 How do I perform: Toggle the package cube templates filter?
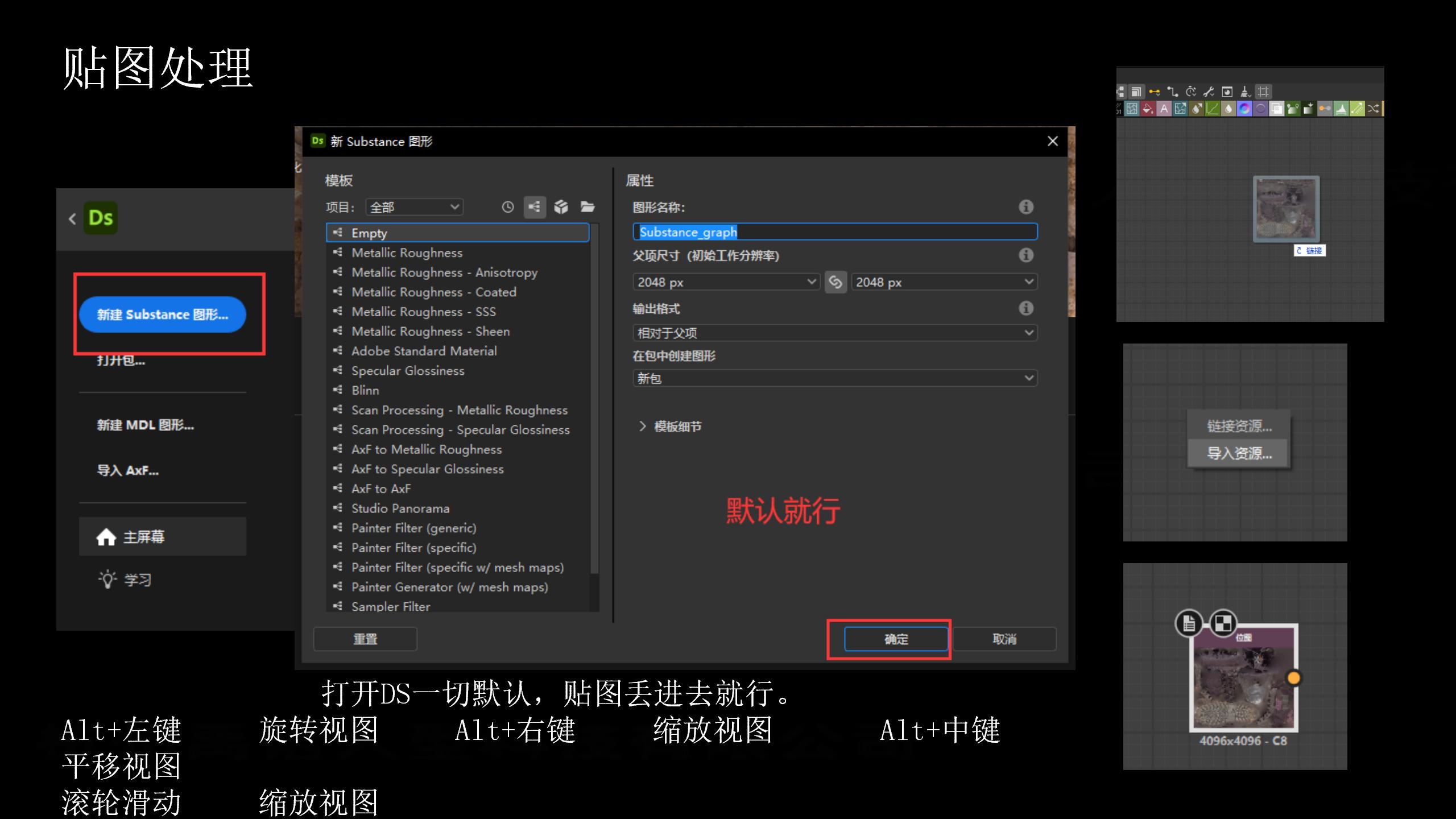pos(561,207)
